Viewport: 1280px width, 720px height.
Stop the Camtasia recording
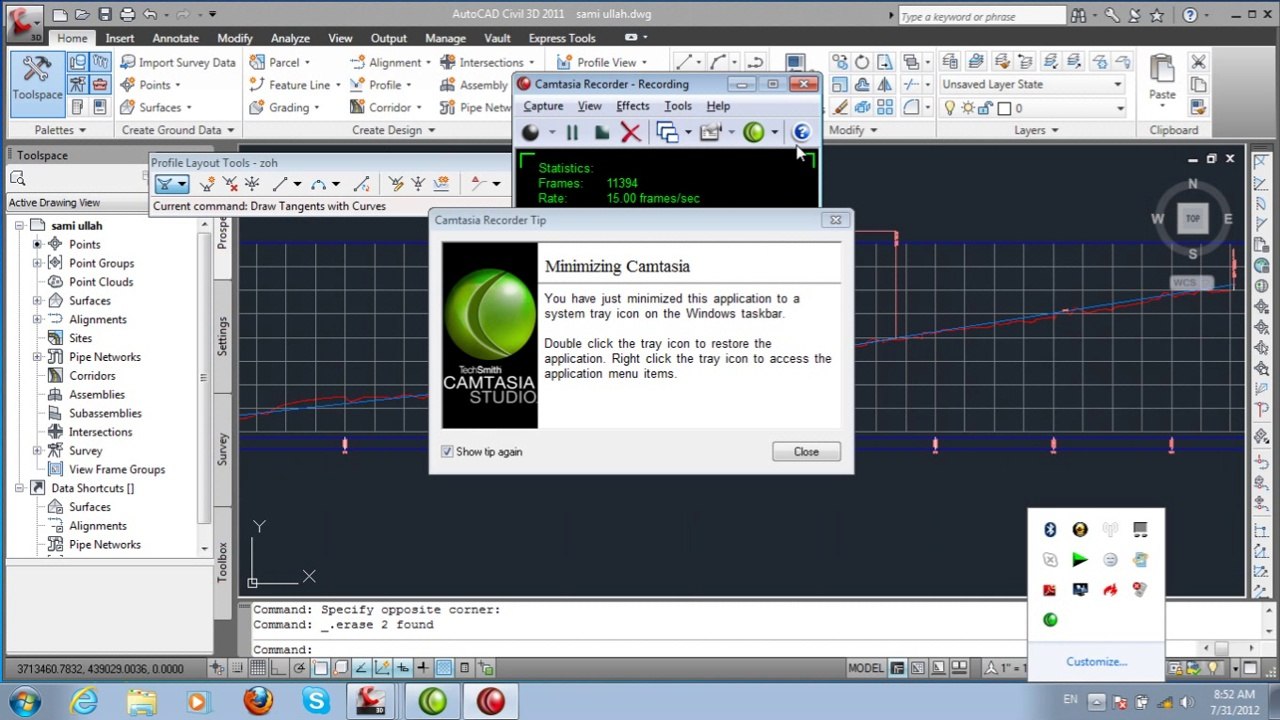pos(601,132)
